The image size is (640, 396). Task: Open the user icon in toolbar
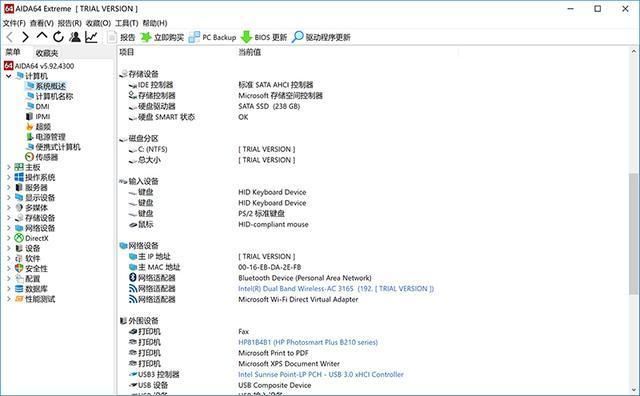pyautogui.click(x=75, y=37)
